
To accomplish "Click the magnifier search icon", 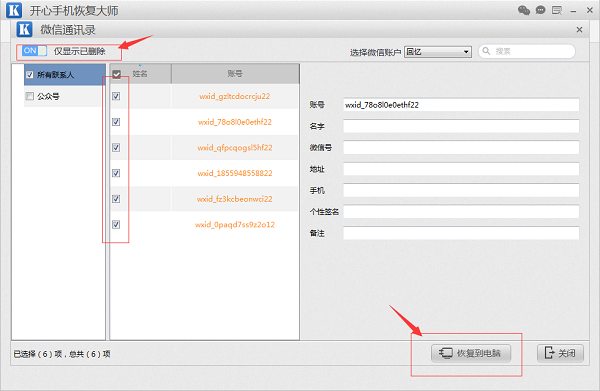I will click(486, 51).
